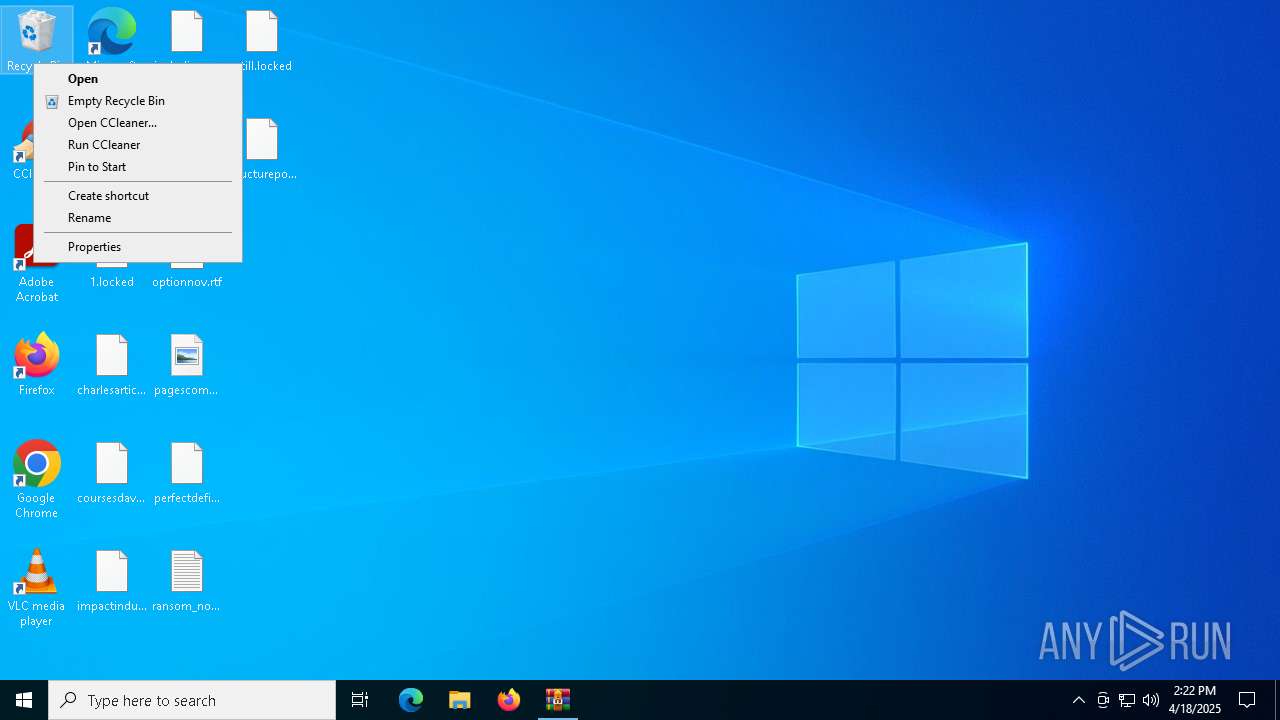This screenshot has width=1280, height=720.
Task: Open the clock showing 2:22 PM
Action: coord(1195,700)
